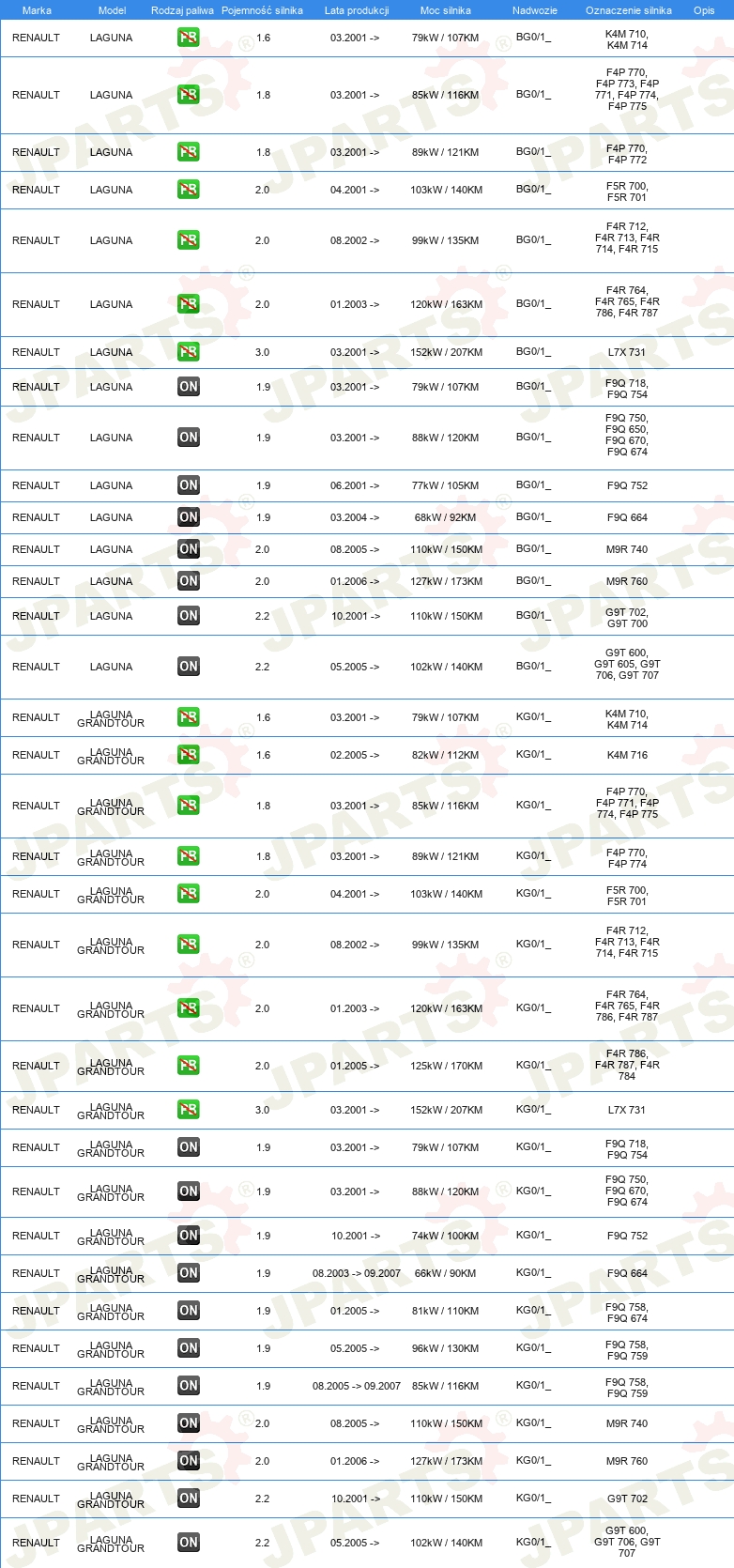Click the petrol icon in the BG0/1_ 3.0 L7X 731 row
This screenshot has width=734, height=1568.
189,352
